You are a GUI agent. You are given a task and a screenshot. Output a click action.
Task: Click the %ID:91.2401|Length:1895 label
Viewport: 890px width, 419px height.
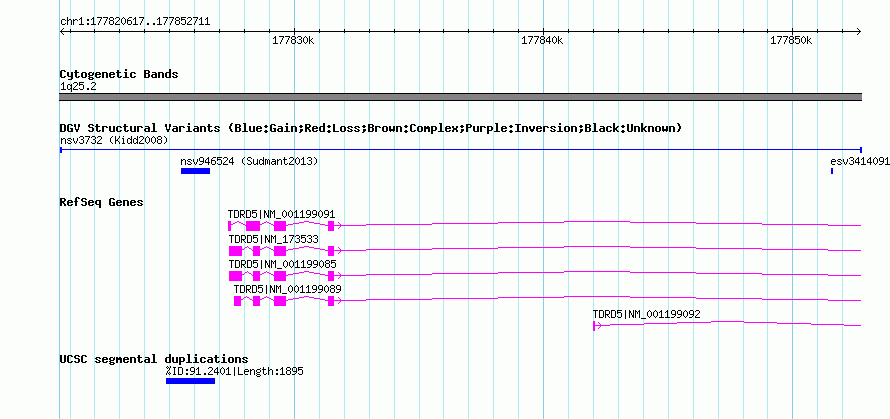[x=234, y=371]
